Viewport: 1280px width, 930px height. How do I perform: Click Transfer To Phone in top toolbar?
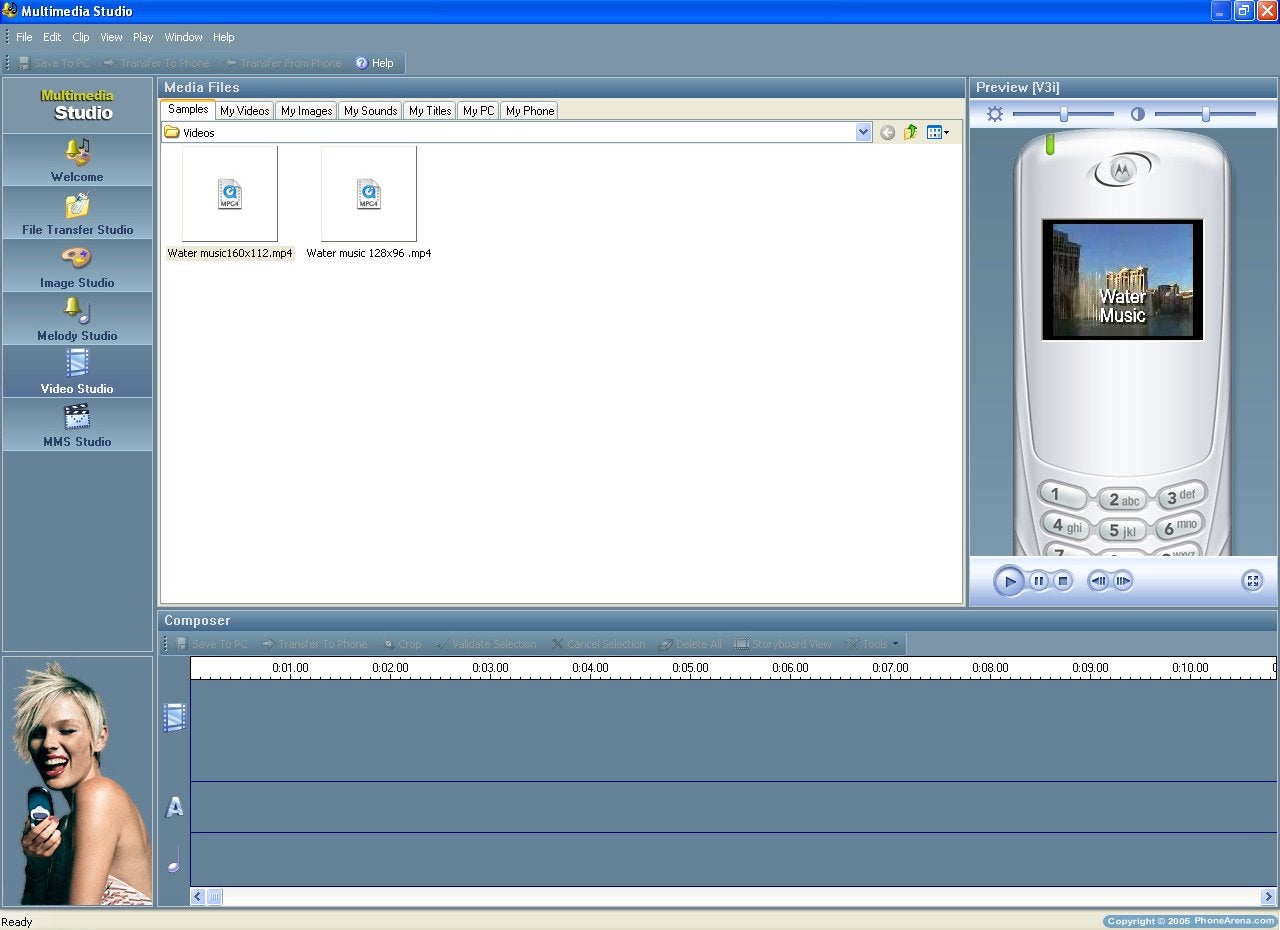tap(157, 63)
